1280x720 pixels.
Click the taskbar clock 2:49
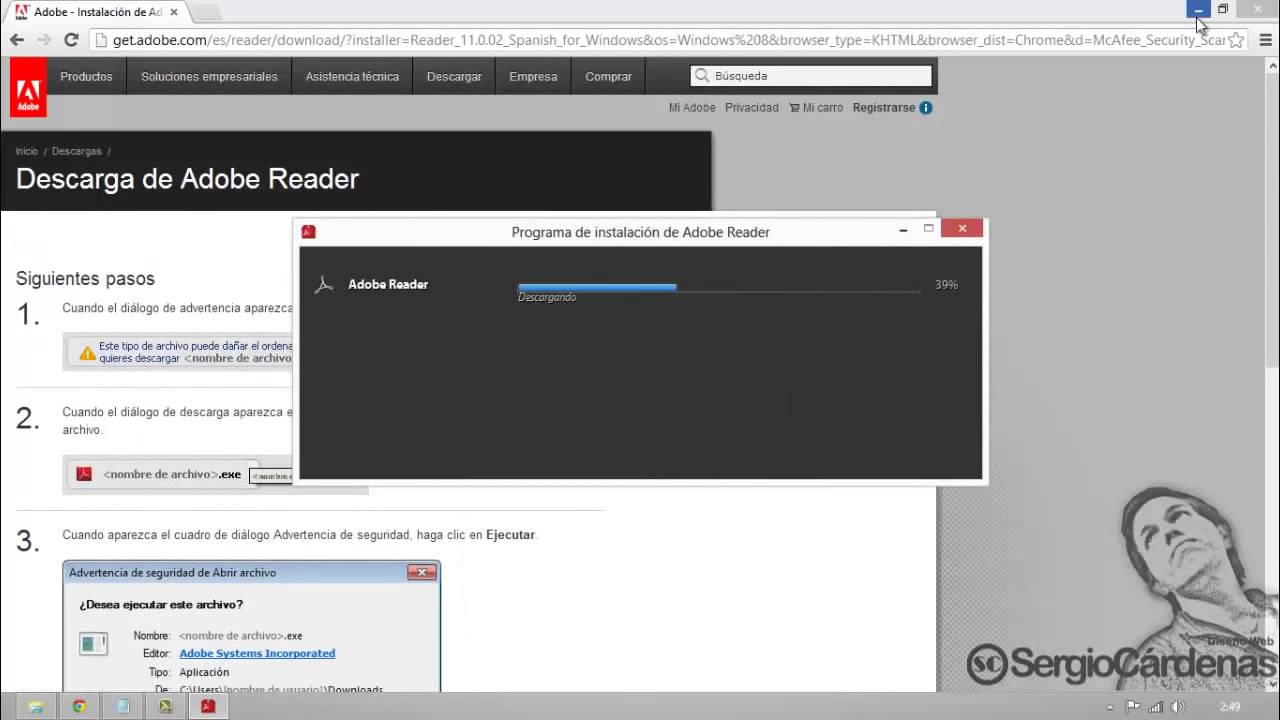(x=1230, y=707)
